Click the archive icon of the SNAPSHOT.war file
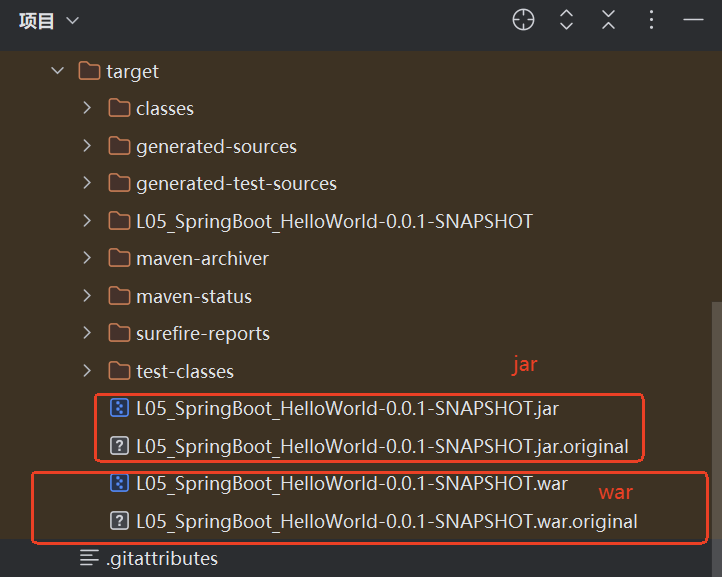The width and height of the screenshot is (722, 577). pos(119,483)
